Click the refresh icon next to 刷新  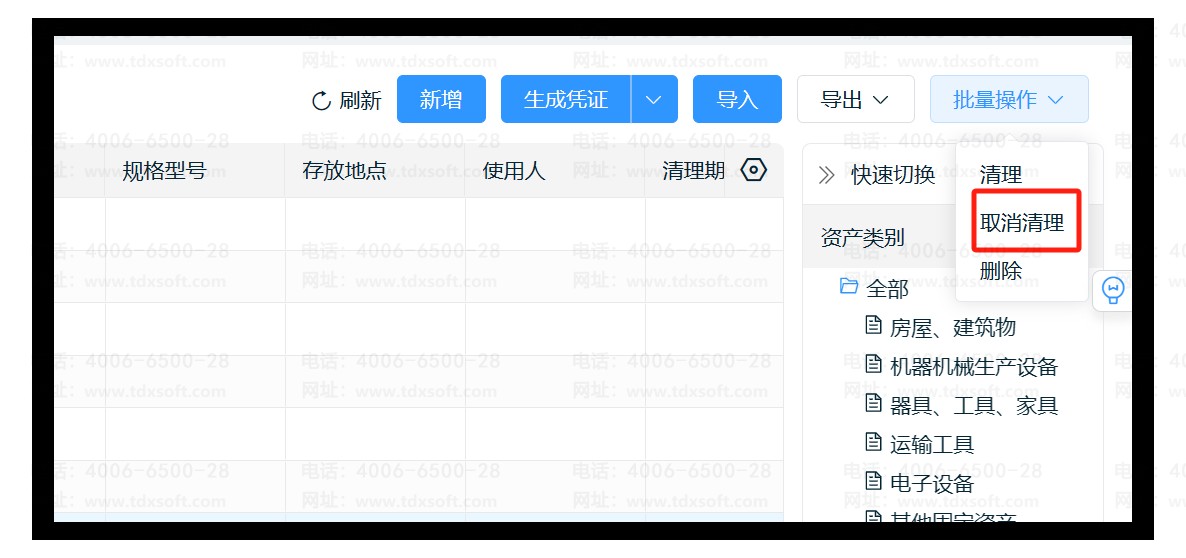[321, 100]
